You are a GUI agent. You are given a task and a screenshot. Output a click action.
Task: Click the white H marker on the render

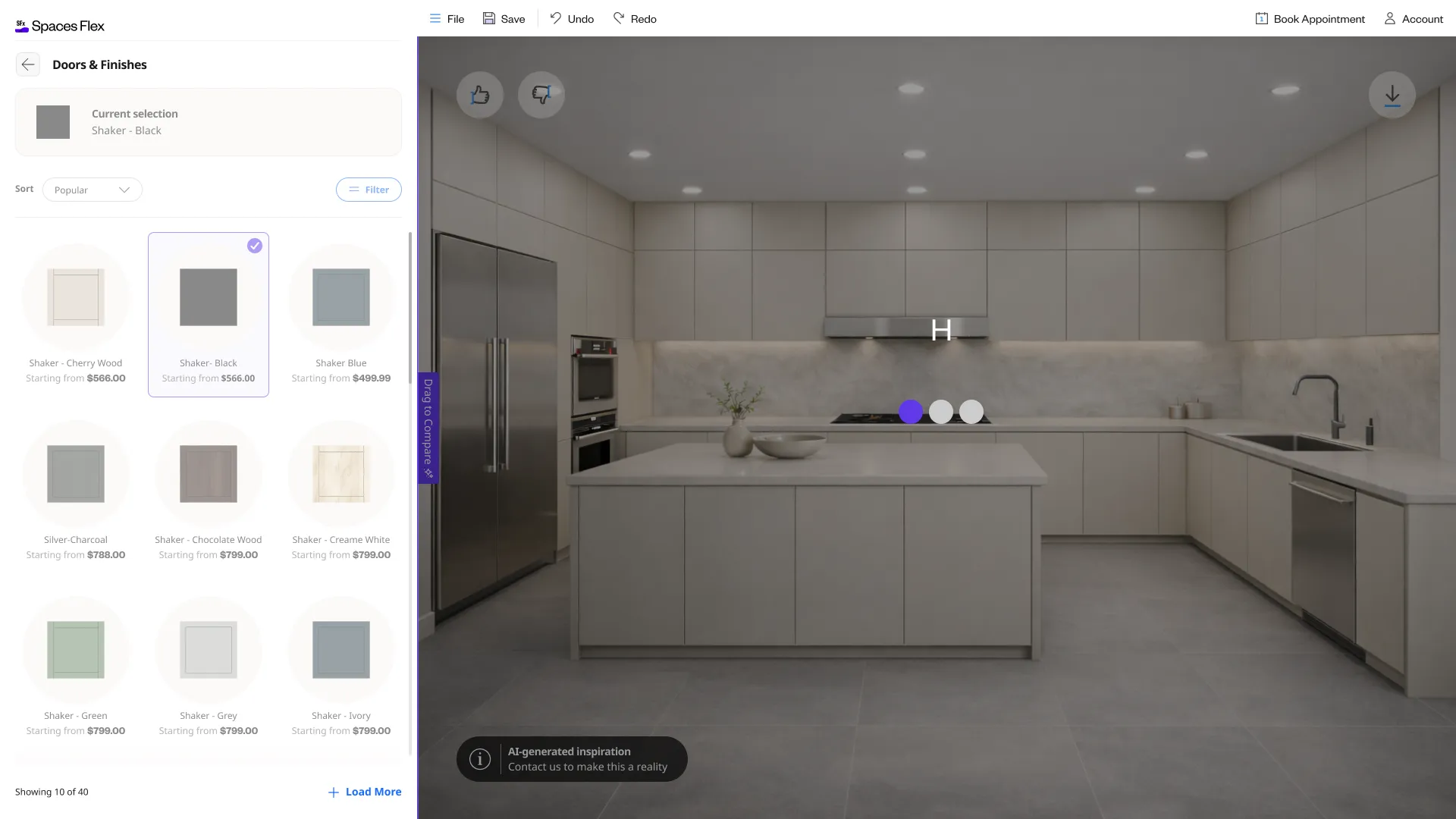pyautogui.click(x=941, y=330)
